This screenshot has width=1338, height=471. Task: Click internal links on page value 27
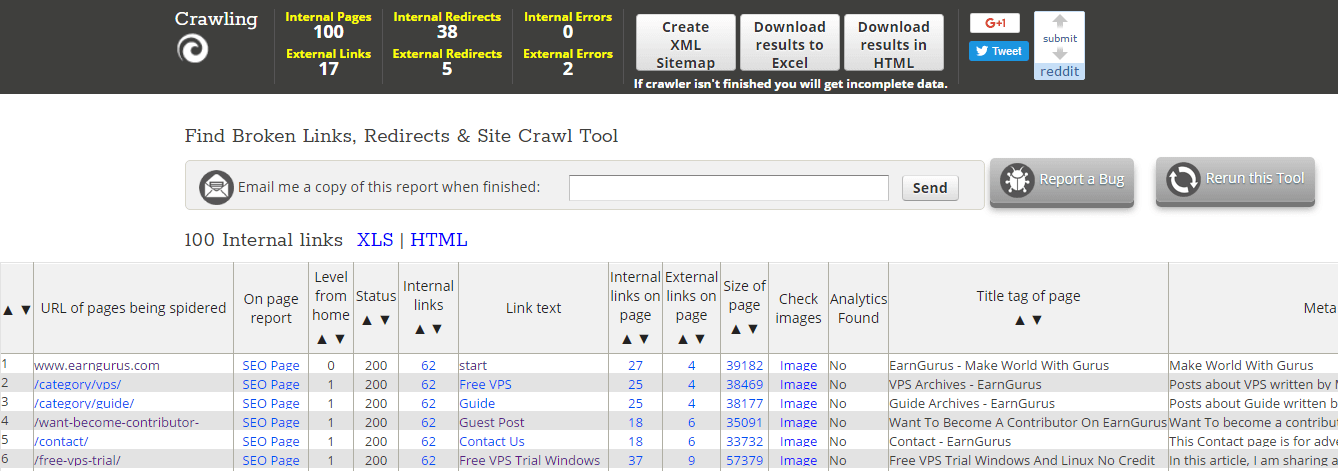(635, 366)
